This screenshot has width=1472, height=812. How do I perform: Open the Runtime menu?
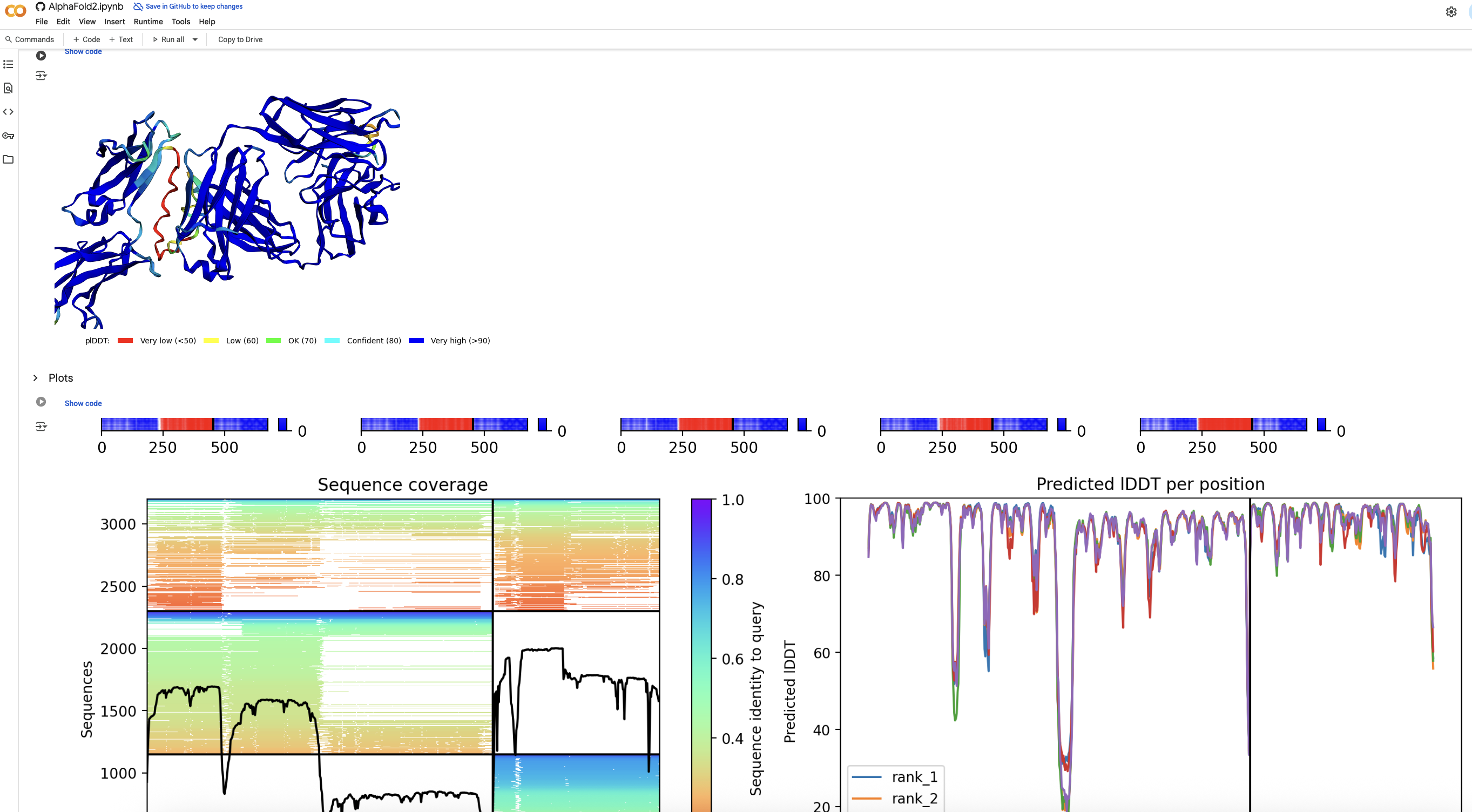click(x=148, y=22)
